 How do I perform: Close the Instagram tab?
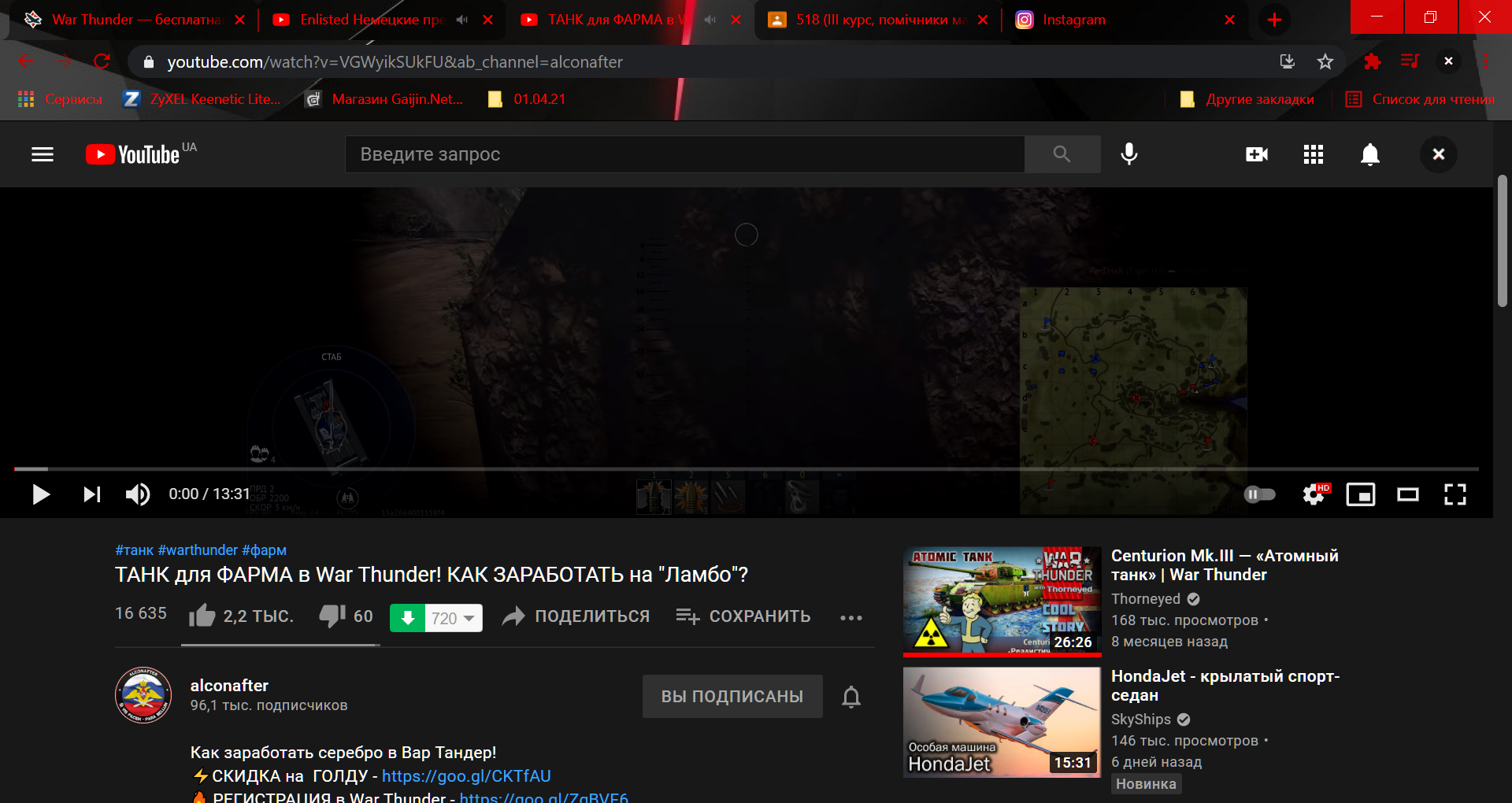click(x=1229, y=20)
